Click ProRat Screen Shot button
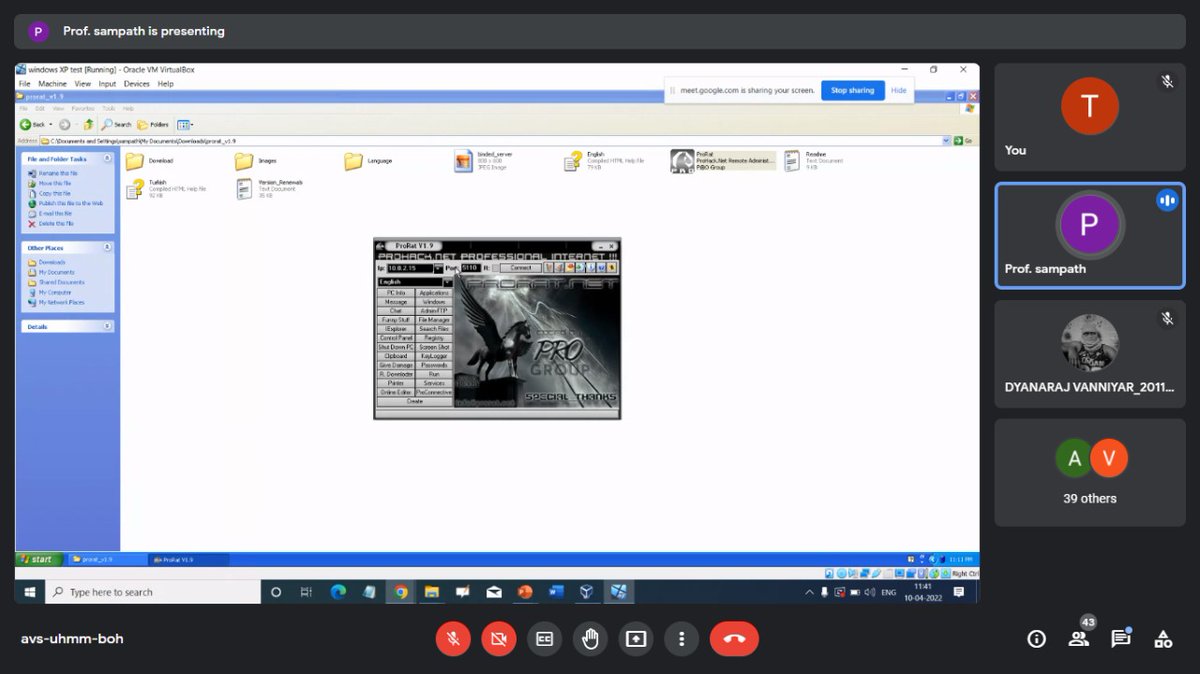The image size is (1200, 674). tap(434, 347)
